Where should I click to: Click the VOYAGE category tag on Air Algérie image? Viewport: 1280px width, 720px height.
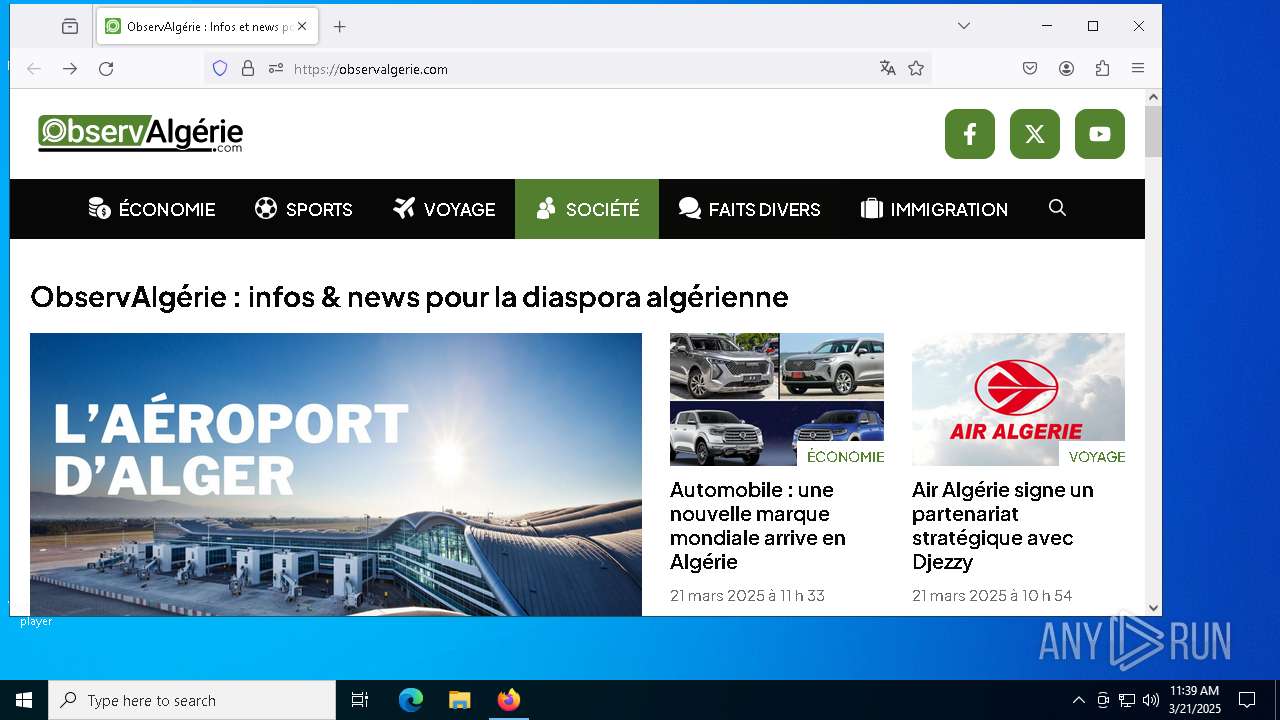tap(1096, 456)
